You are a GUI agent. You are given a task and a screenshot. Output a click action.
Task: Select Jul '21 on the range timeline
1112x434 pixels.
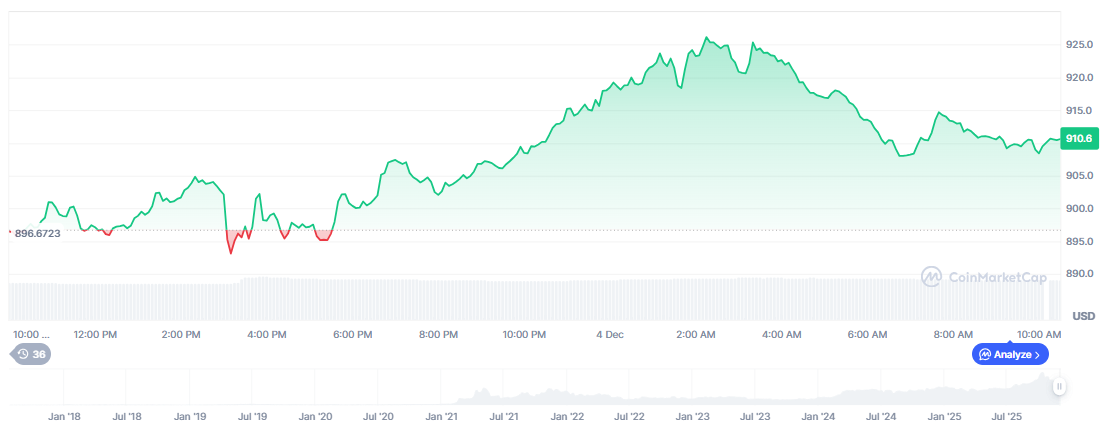coord(504,417)
